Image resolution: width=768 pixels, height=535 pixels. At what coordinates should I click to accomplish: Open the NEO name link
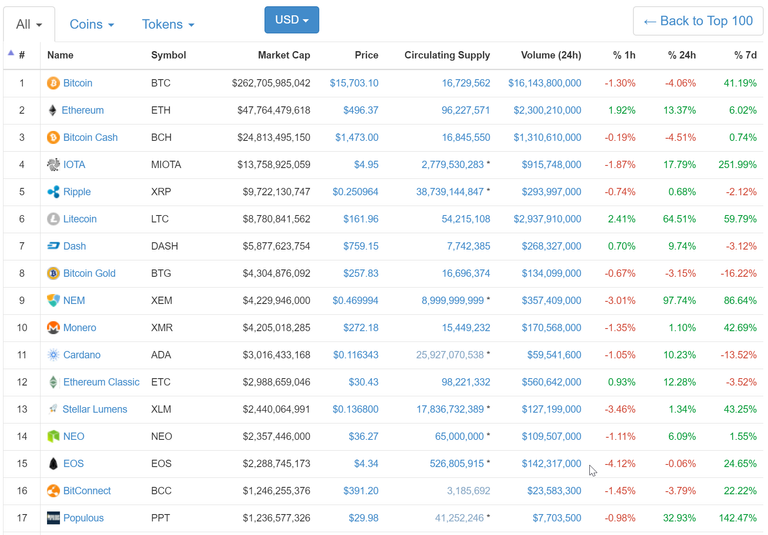click(x=73, y=437)
